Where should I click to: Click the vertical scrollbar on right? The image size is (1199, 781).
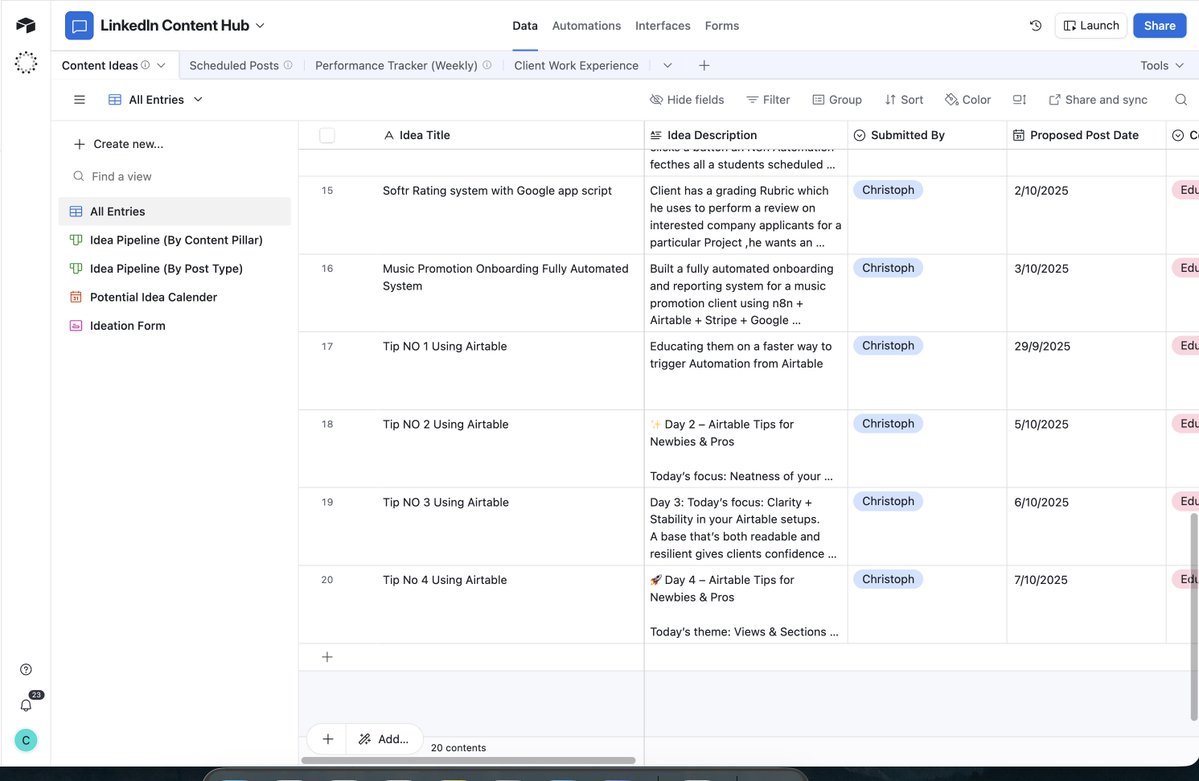[1194, 617]
